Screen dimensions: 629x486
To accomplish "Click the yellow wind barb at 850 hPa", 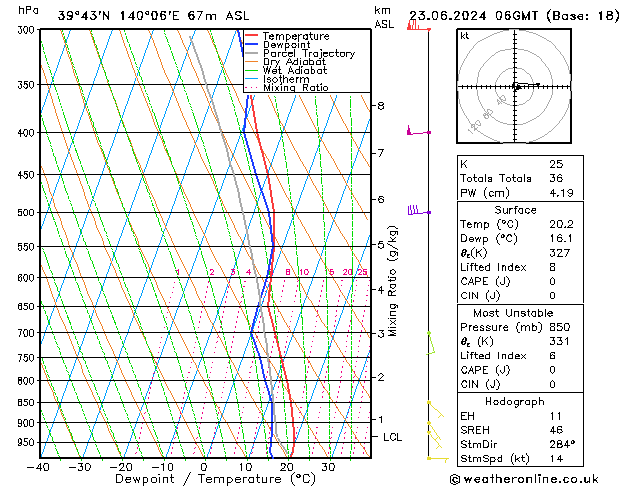I will [436, 409].
